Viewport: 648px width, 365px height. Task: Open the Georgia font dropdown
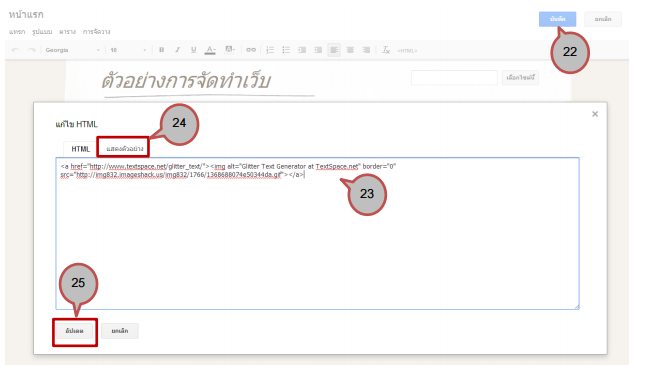[72, 50]
